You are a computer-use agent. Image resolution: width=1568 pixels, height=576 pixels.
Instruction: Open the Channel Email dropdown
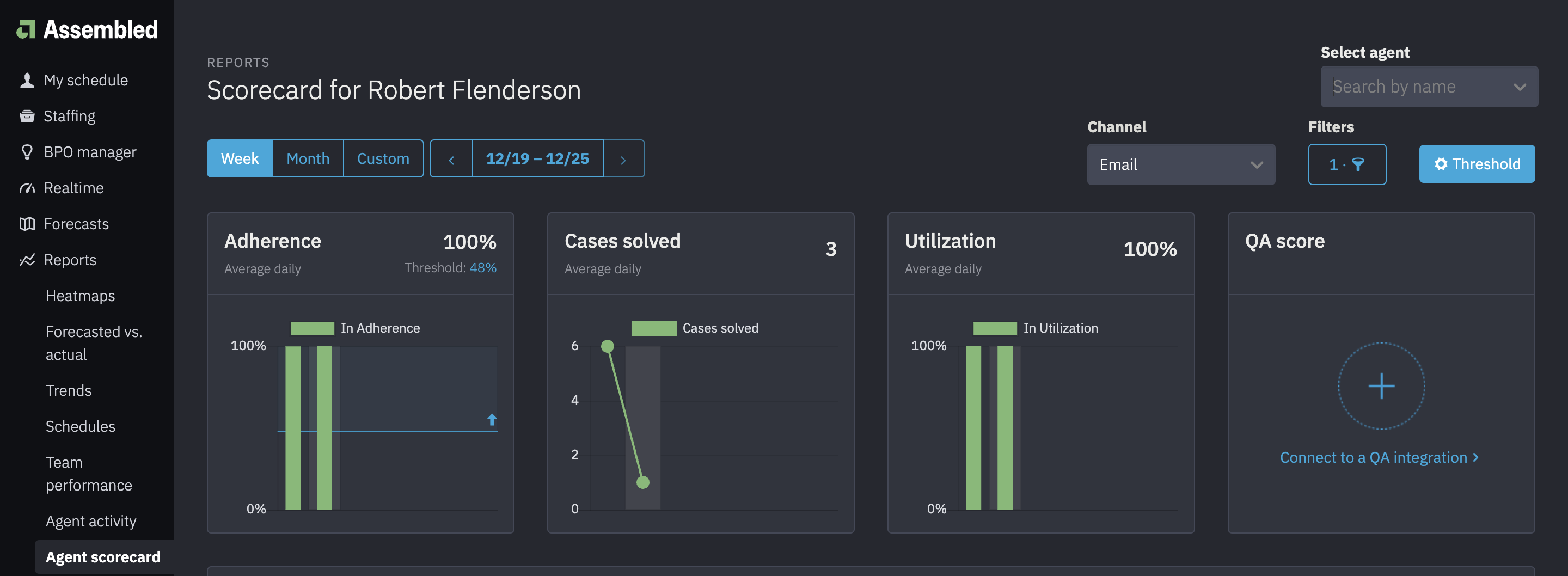[1180, 164]
